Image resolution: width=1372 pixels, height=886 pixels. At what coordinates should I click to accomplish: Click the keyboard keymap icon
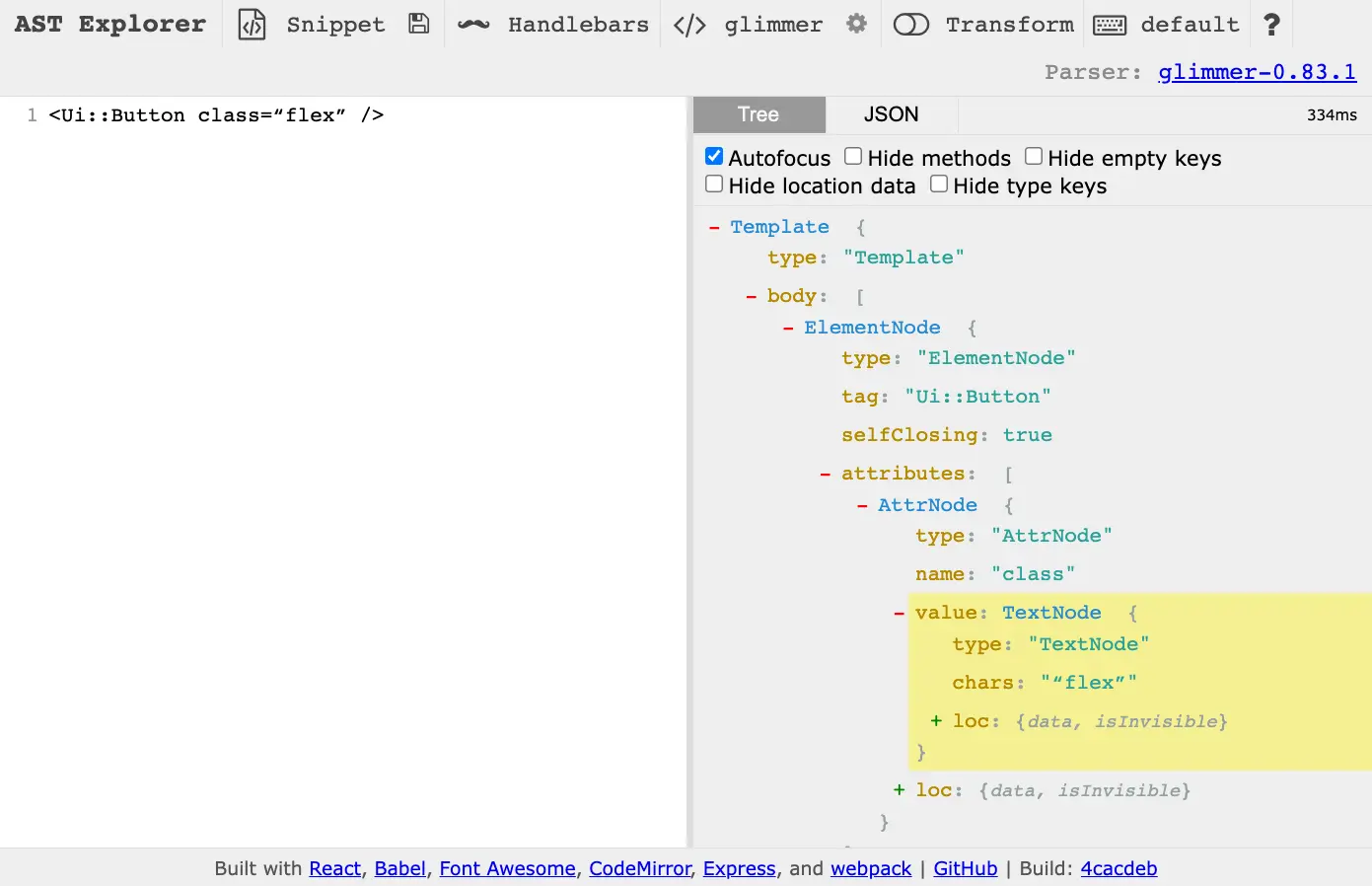(x=1110, y=25)
